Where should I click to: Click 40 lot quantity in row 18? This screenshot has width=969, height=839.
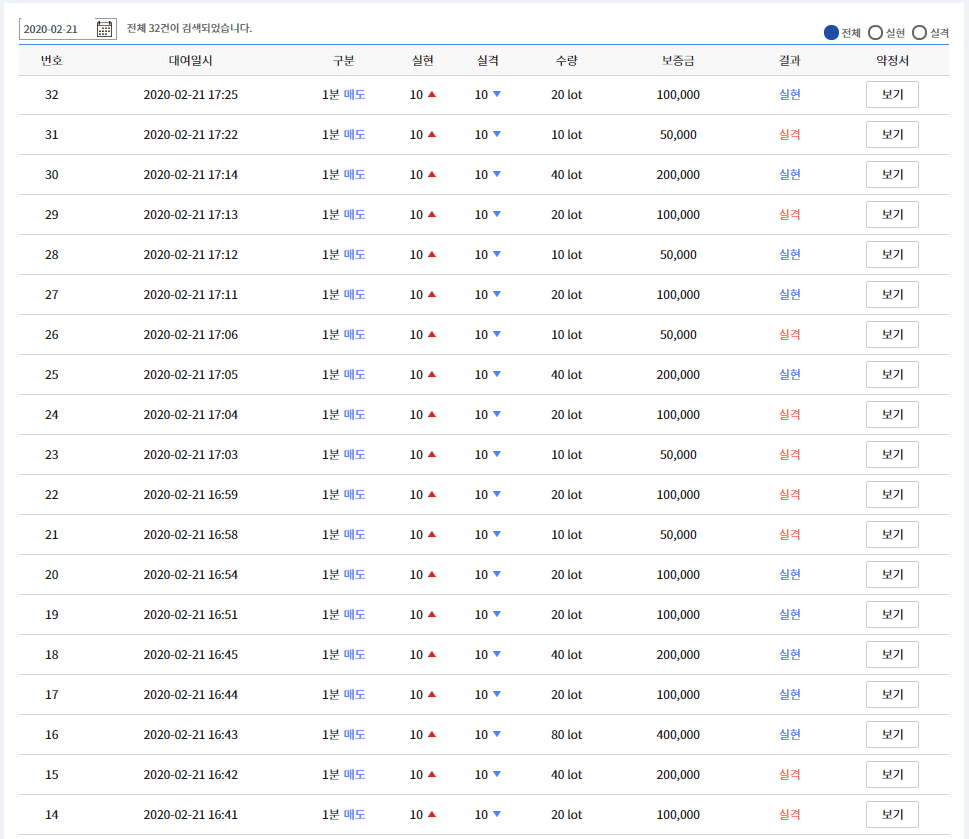click(567, 654)
